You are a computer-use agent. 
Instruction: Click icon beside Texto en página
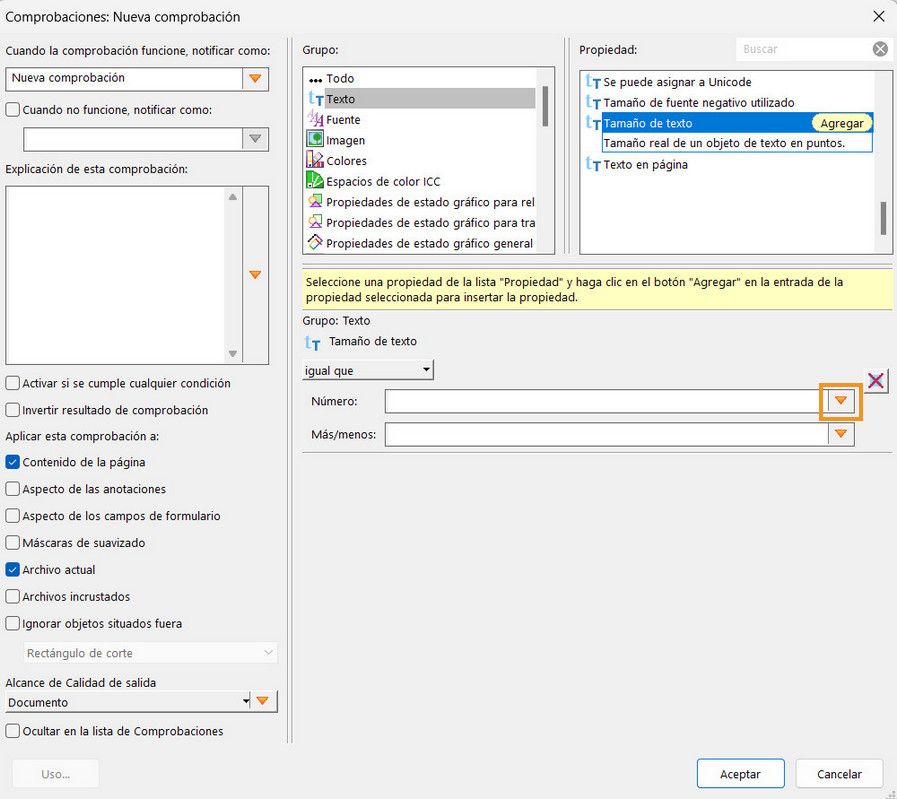pos(593,164)
